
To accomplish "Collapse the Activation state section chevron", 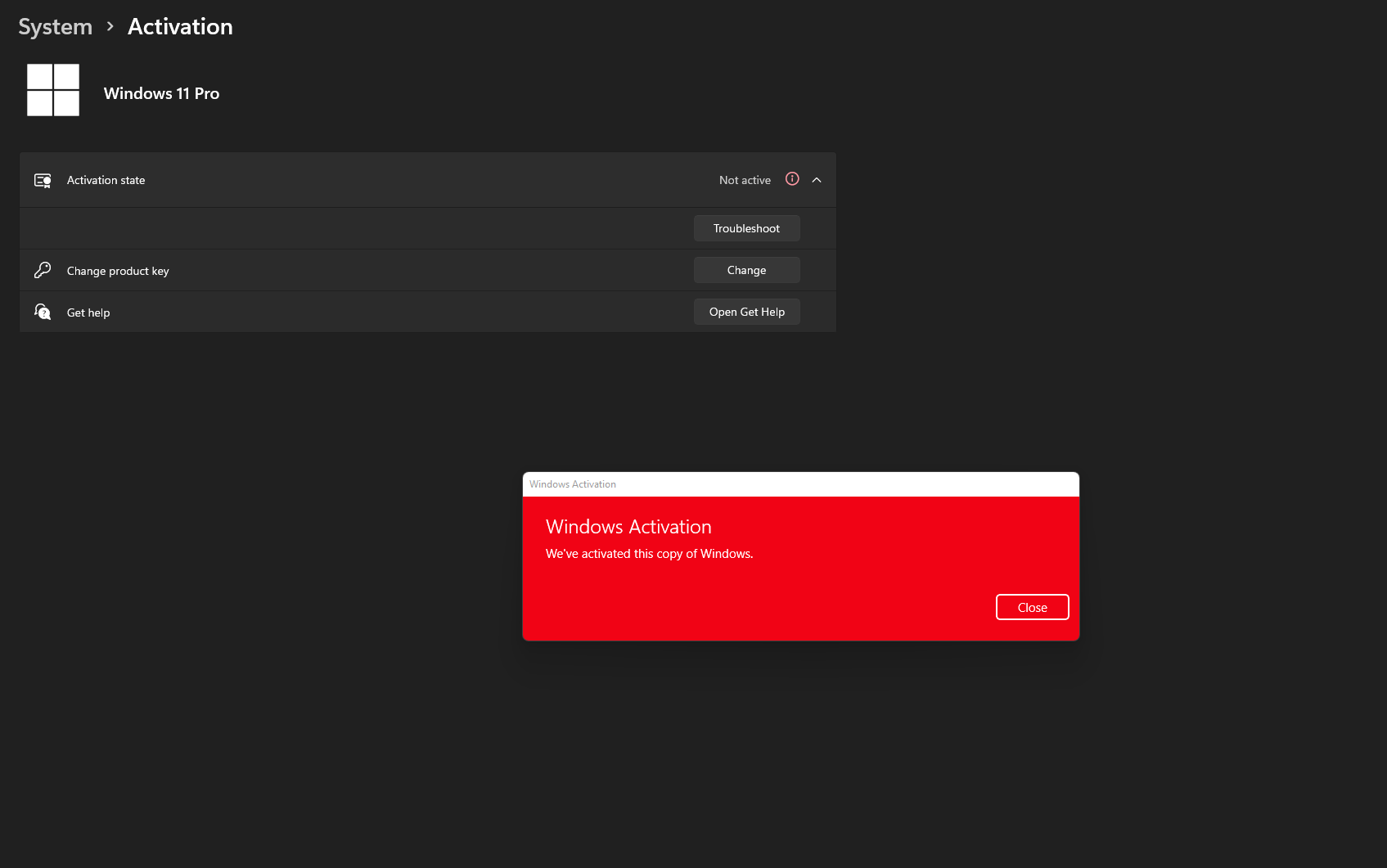I will [x=817, y=180].
